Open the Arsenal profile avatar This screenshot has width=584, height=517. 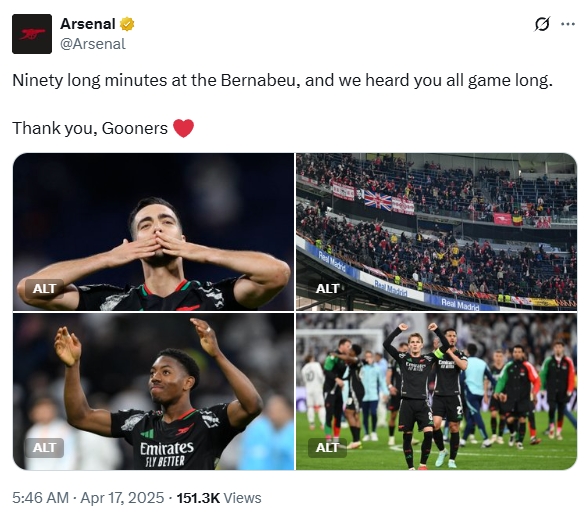32,34
